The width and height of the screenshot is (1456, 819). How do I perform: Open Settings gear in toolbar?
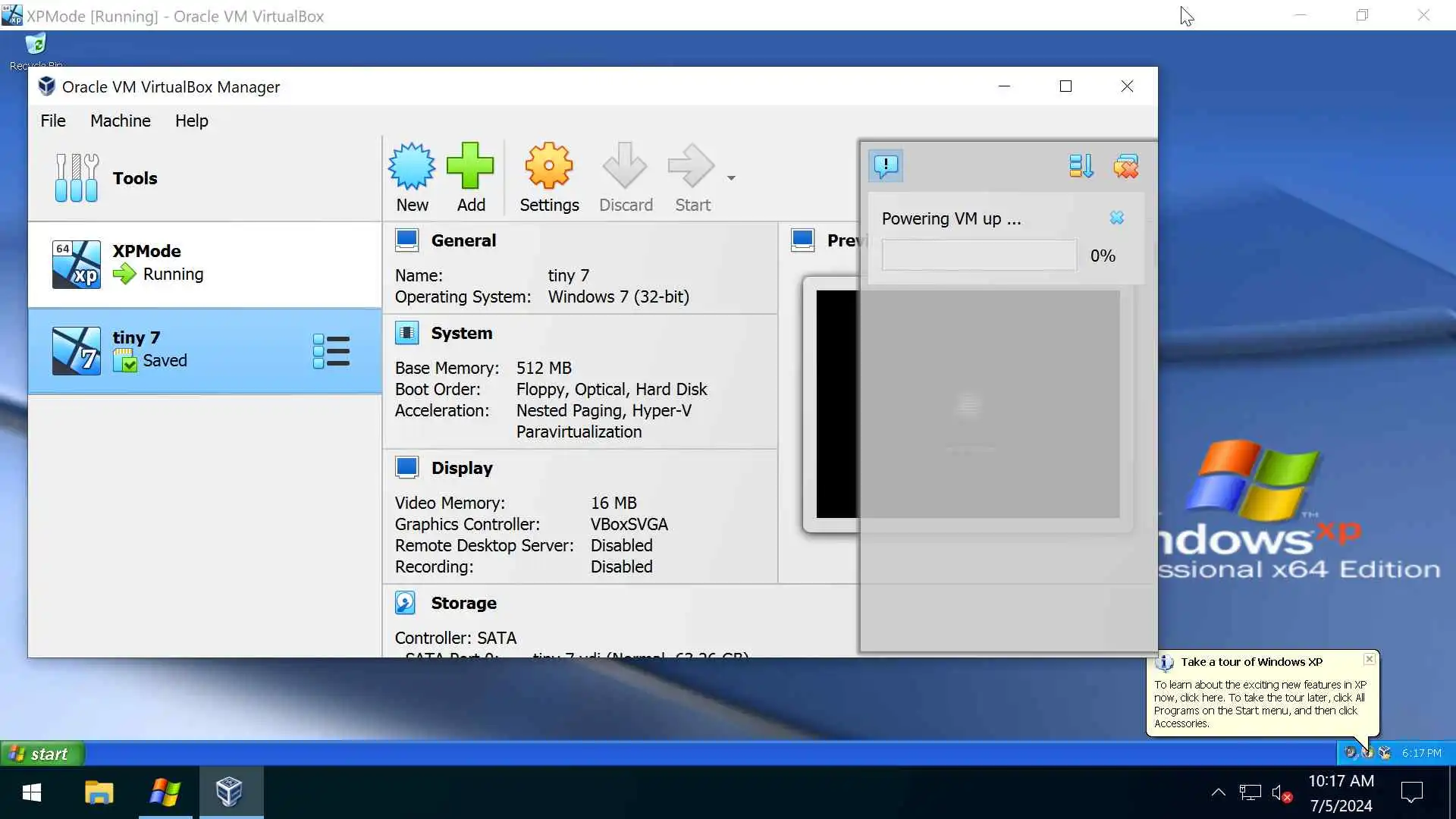pos(548,167)
